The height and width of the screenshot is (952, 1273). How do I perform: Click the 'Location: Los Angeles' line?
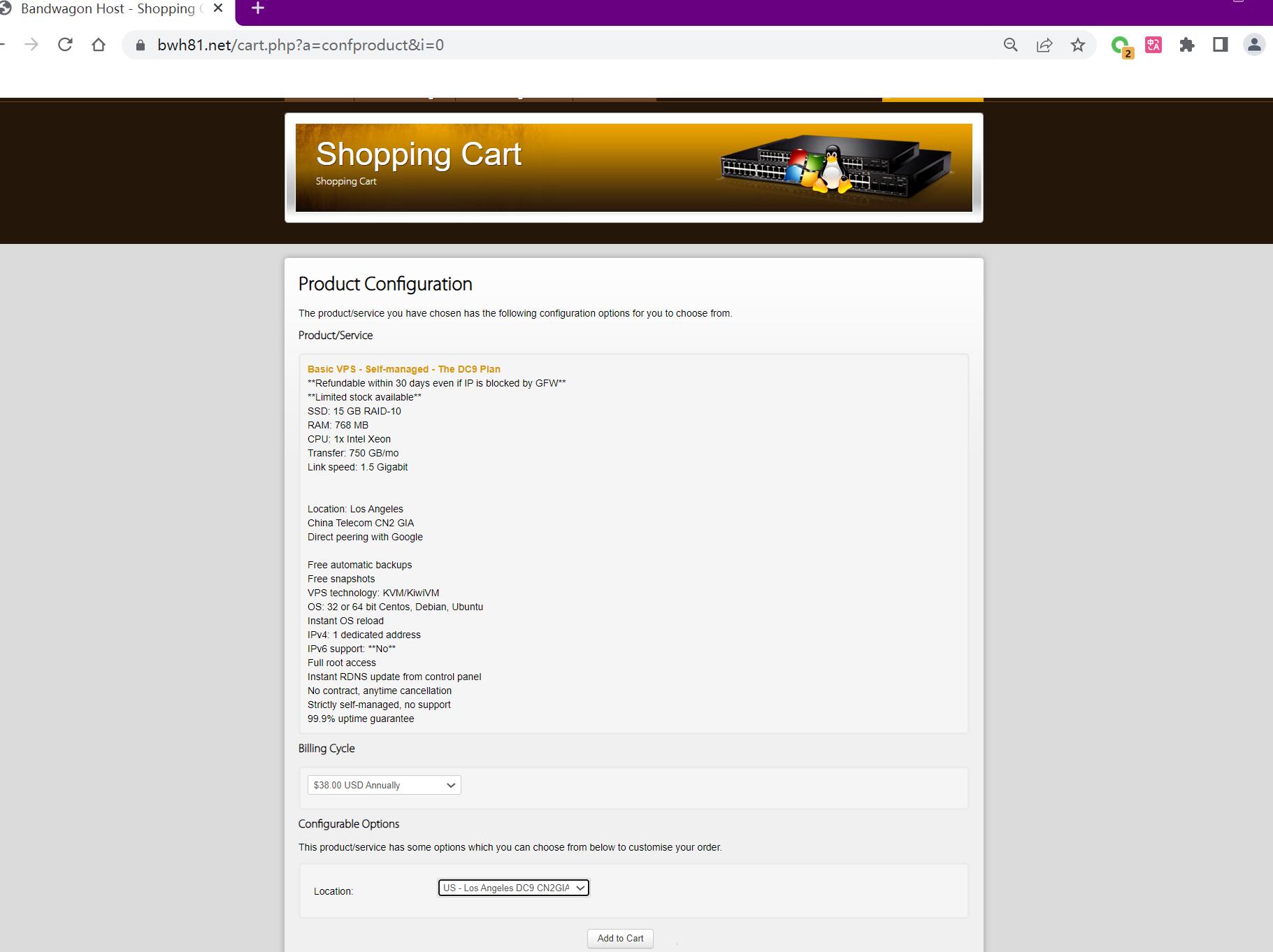(x=355, y=509)
